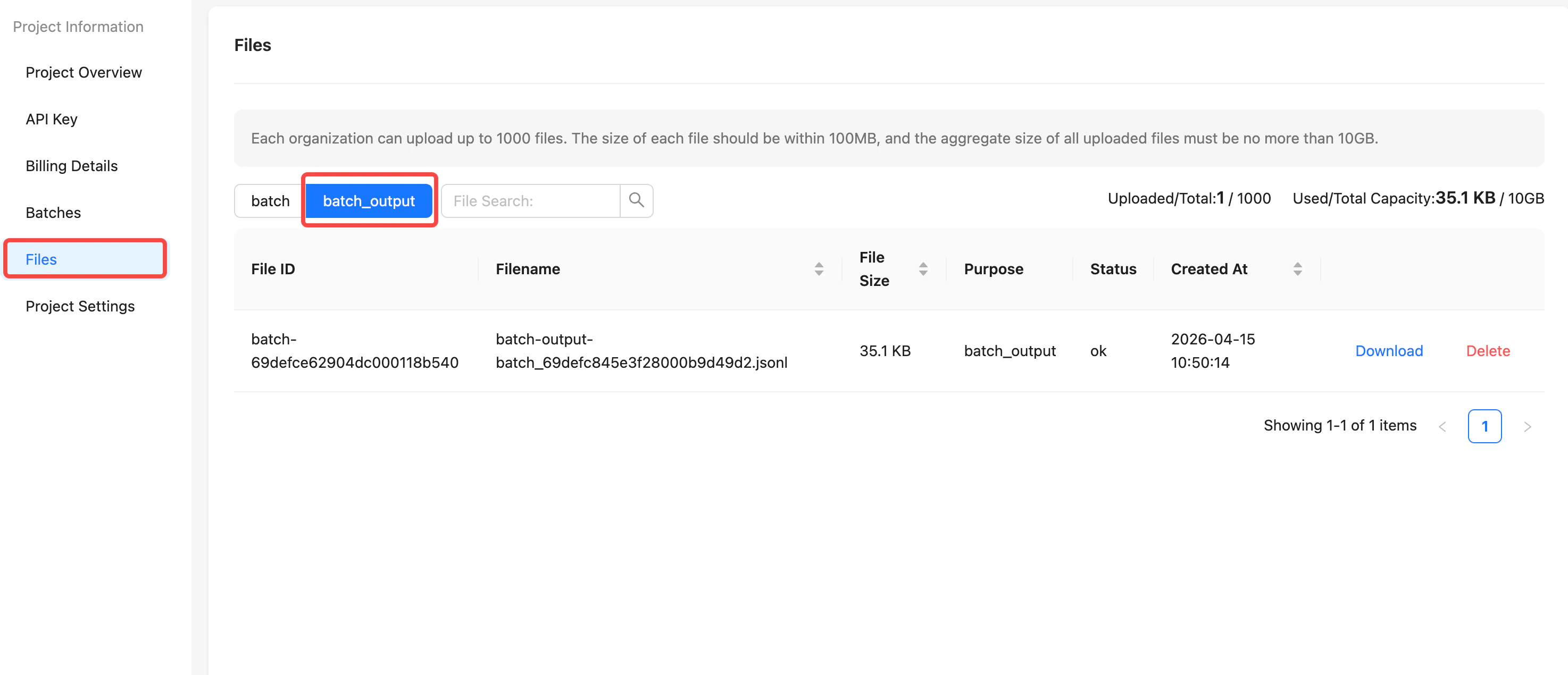Sort table by File Size arrows
Viewport: 1568px width, 675px height.
923,269
